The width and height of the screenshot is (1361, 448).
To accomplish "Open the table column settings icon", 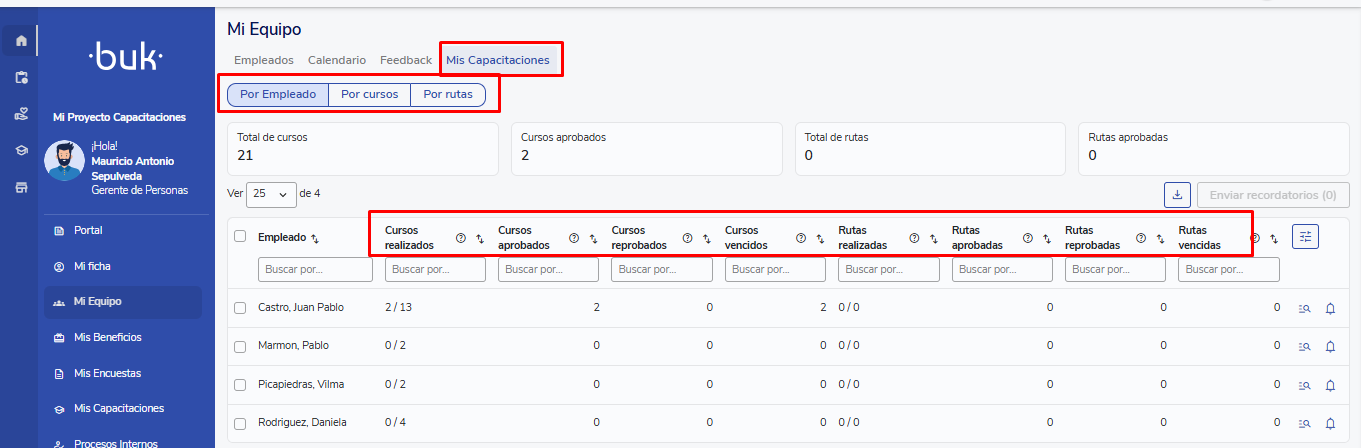I will (x=1305, y=237).
